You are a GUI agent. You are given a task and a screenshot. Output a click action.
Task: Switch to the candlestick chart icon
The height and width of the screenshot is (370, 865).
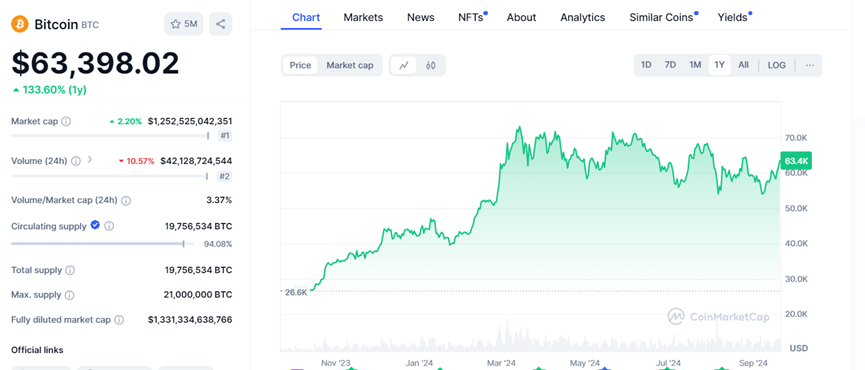point(431,65)
